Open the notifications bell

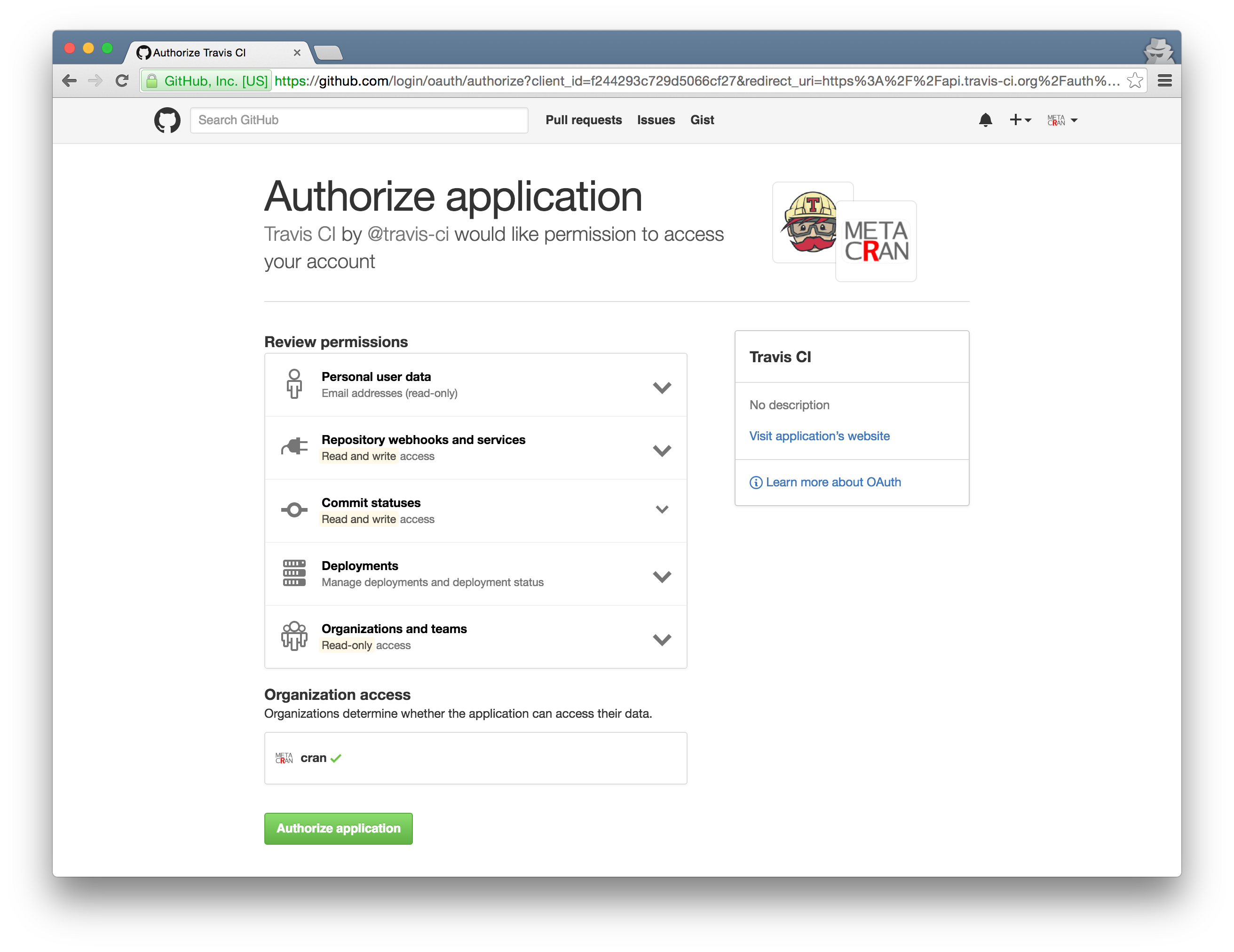tap(985, 120)
